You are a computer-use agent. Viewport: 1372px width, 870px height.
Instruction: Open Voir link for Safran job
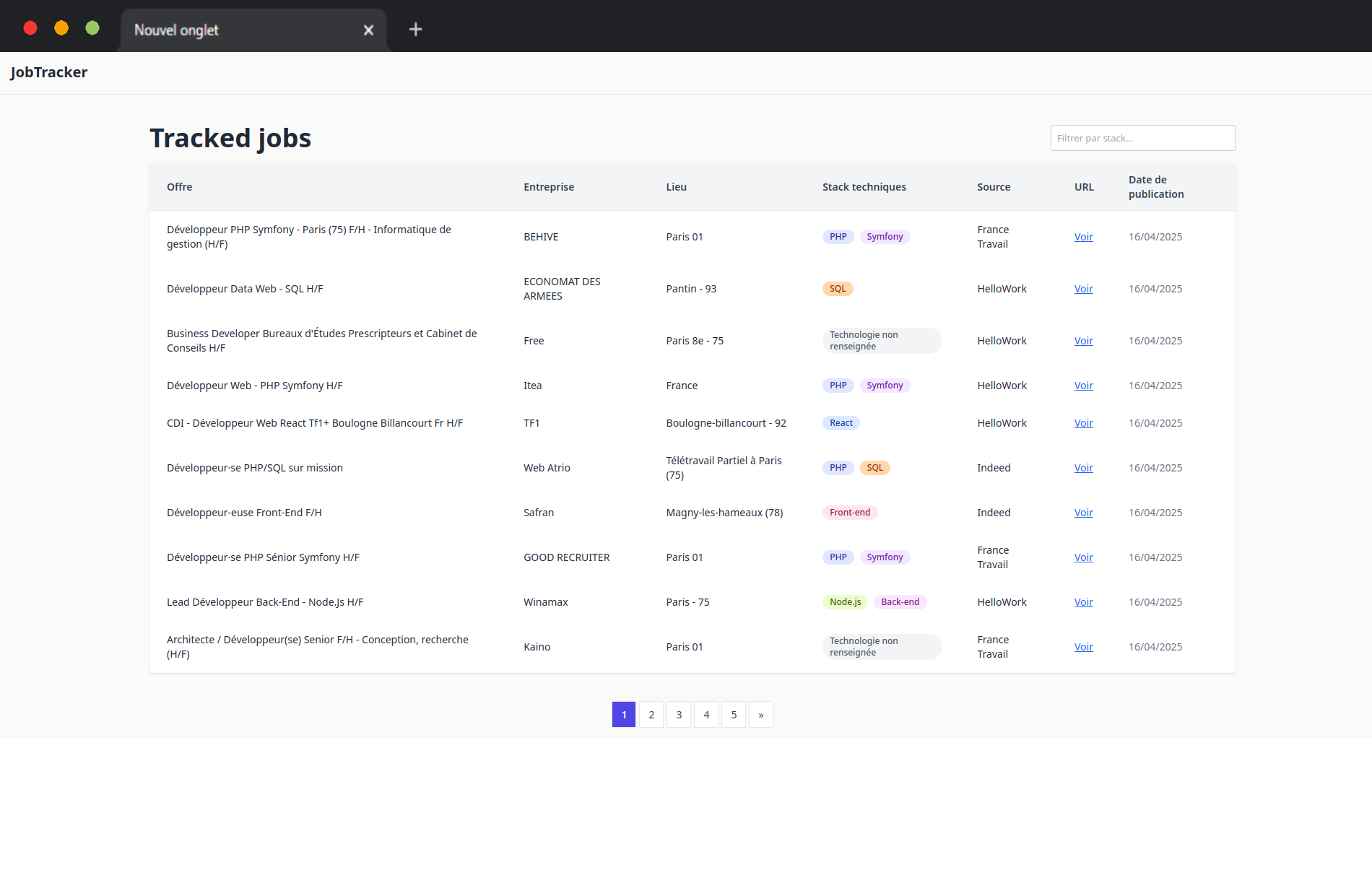[x=1083, y=513]
